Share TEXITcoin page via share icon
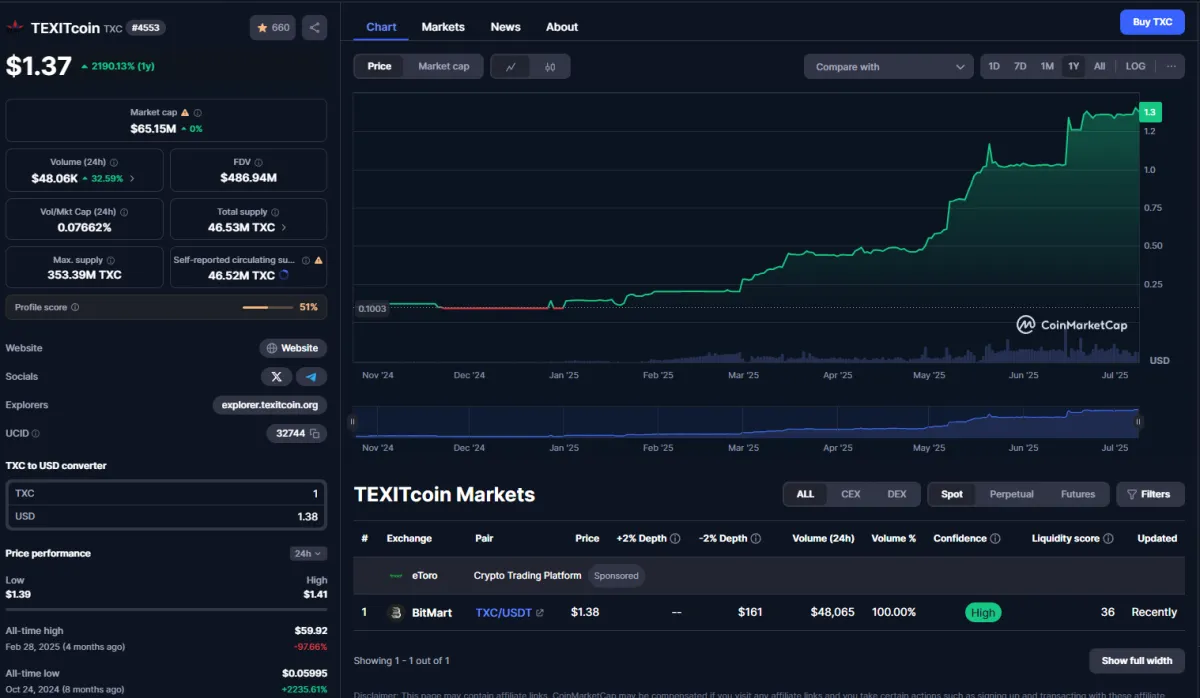This screenshot has height=698, width=1200. coord(314,28)
